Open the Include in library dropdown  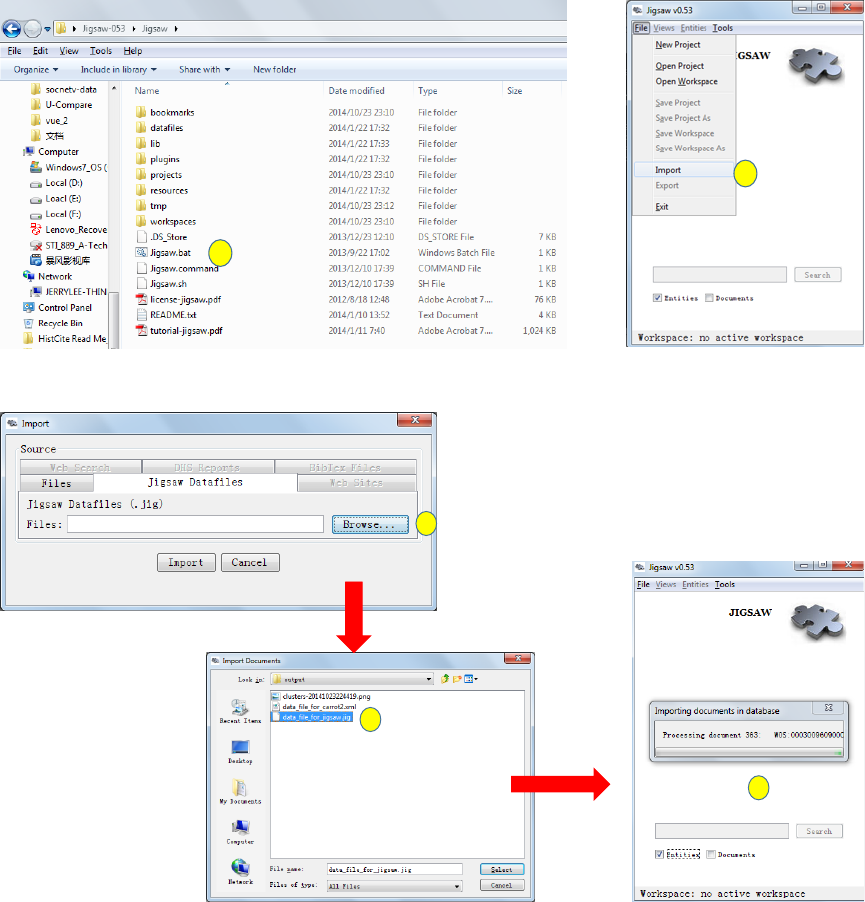pyautogui.click(x=118, y=70)
